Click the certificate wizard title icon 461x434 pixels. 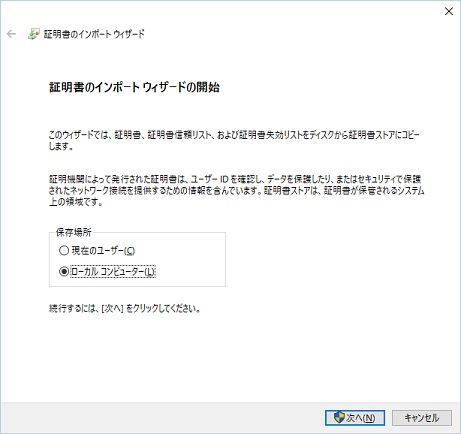coord(33,34)
